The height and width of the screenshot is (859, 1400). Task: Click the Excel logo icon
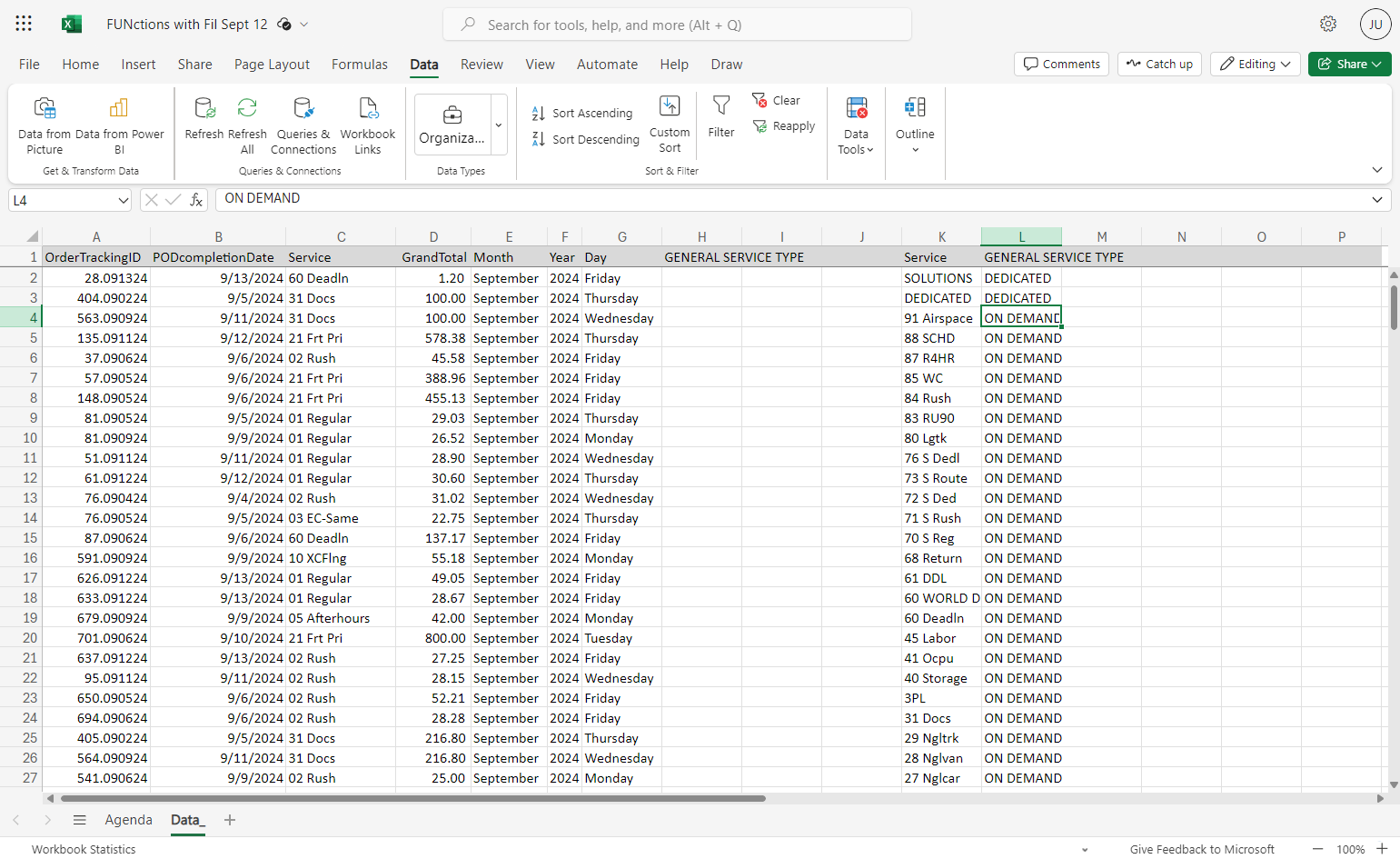[x=72, y=25]
